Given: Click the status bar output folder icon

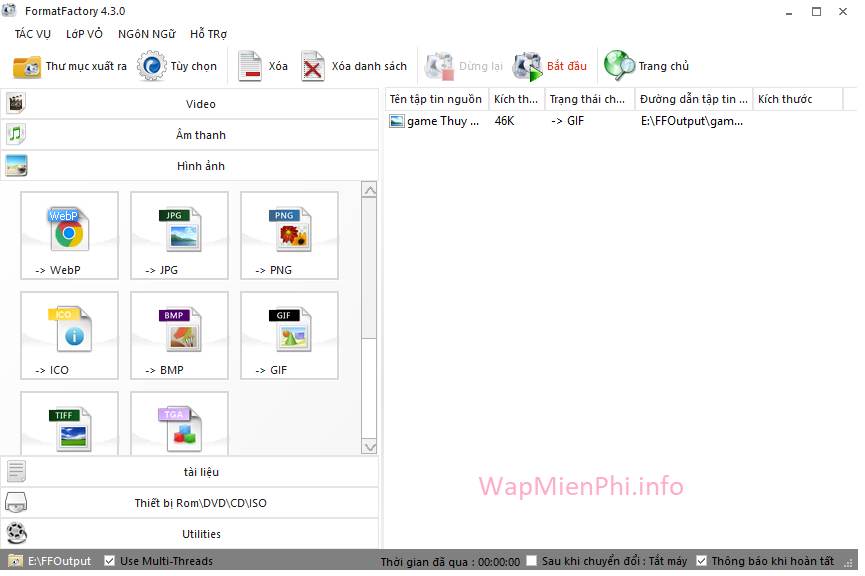Looking at the screenshot, I should tap(15, 561).
